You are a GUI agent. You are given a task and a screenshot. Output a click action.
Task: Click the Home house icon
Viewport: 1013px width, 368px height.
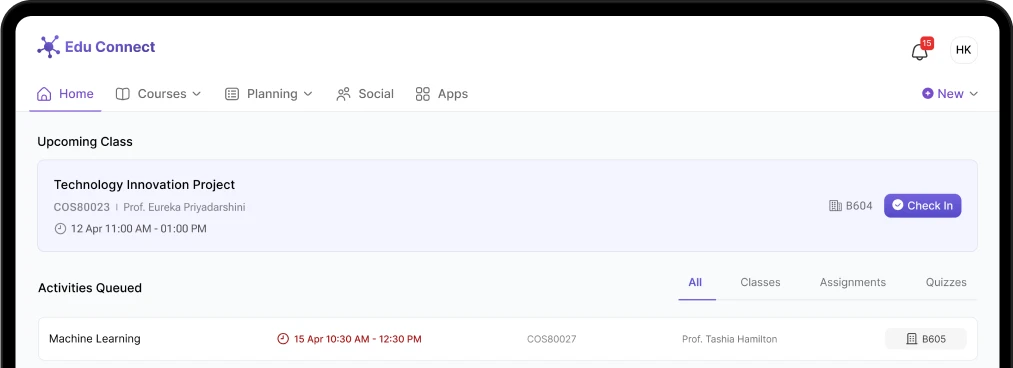point(44,94)
